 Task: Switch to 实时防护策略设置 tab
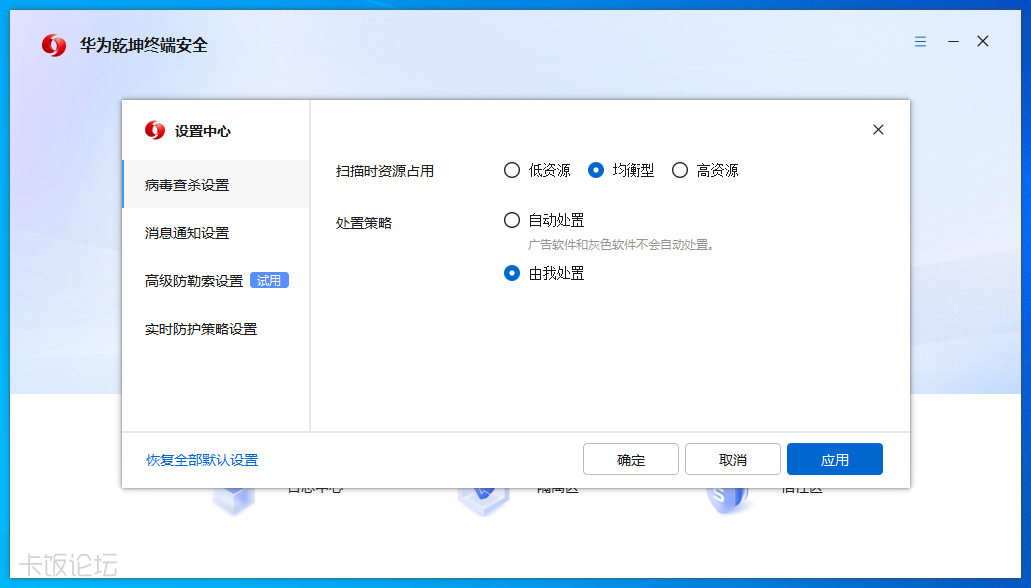(x=201, y=329)
